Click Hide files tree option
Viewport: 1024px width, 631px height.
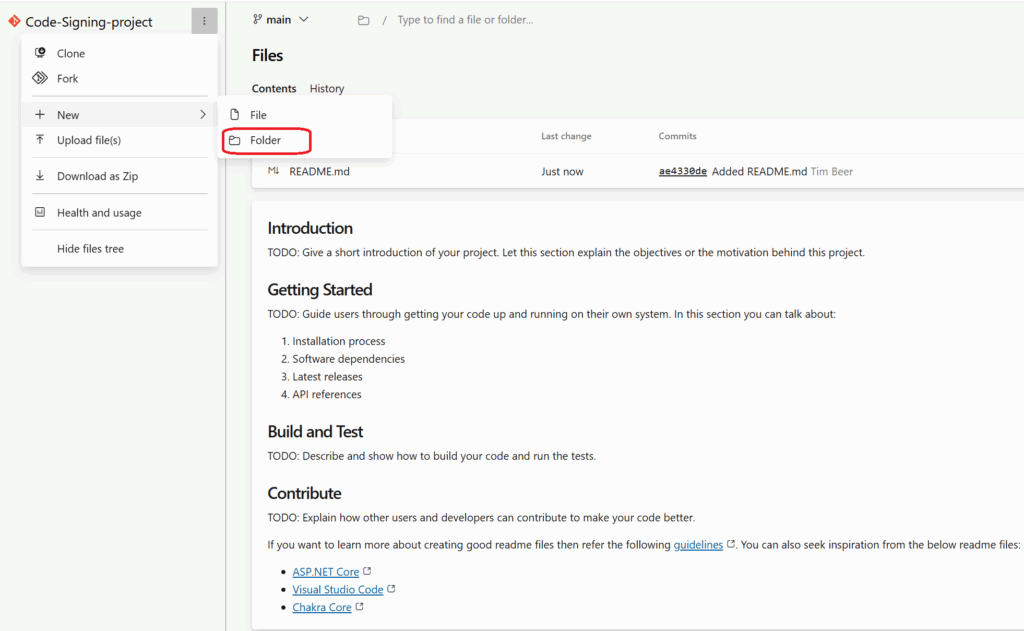(90, 248)
